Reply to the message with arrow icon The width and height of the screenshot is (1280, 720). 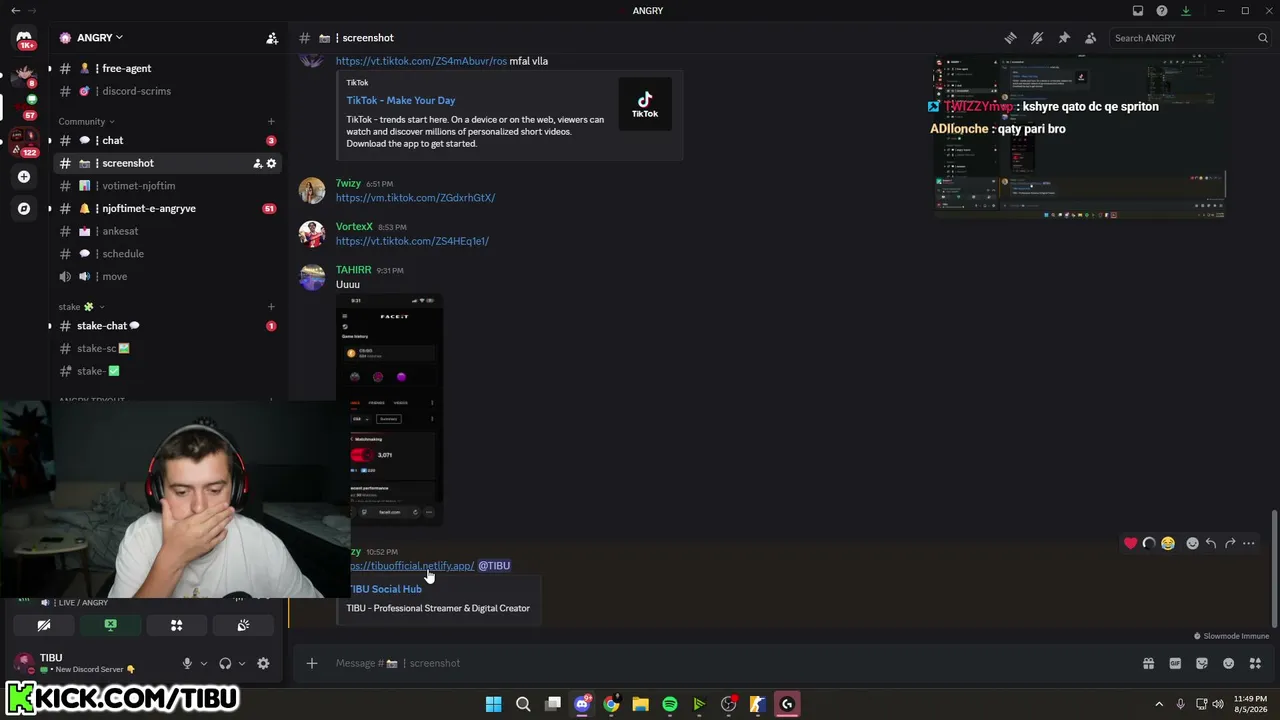(1211, 543)
